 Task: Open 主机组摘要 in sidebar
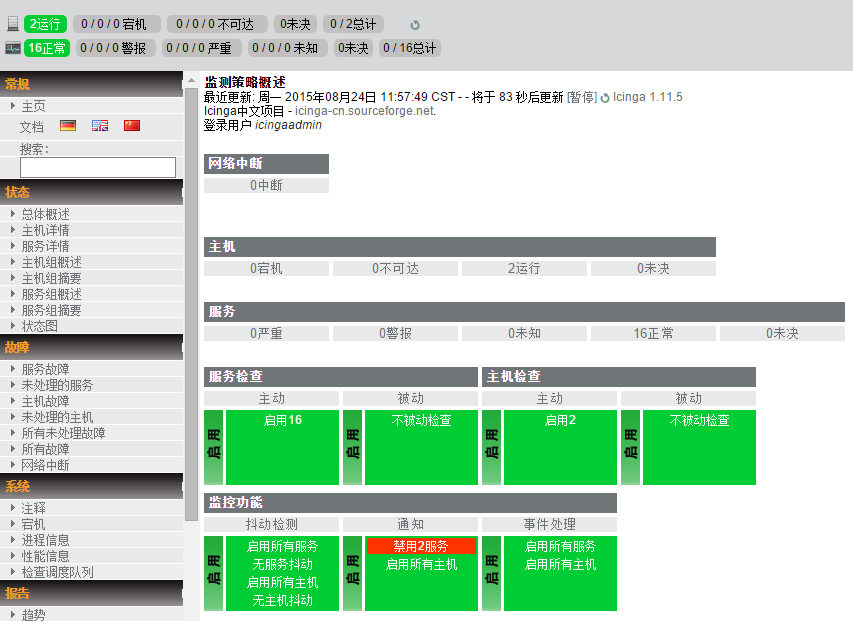(52, 278)
